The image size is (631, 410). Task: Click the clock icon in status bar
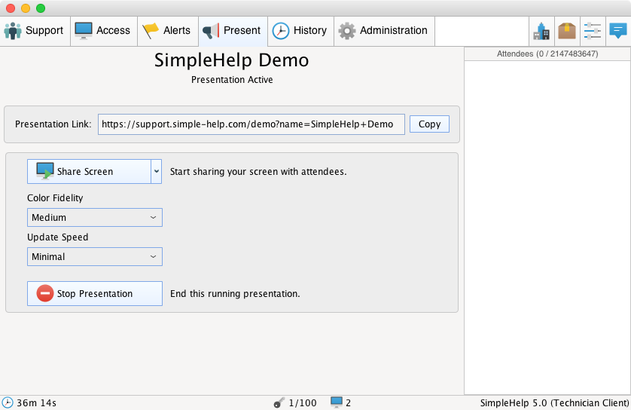point(7,403)
